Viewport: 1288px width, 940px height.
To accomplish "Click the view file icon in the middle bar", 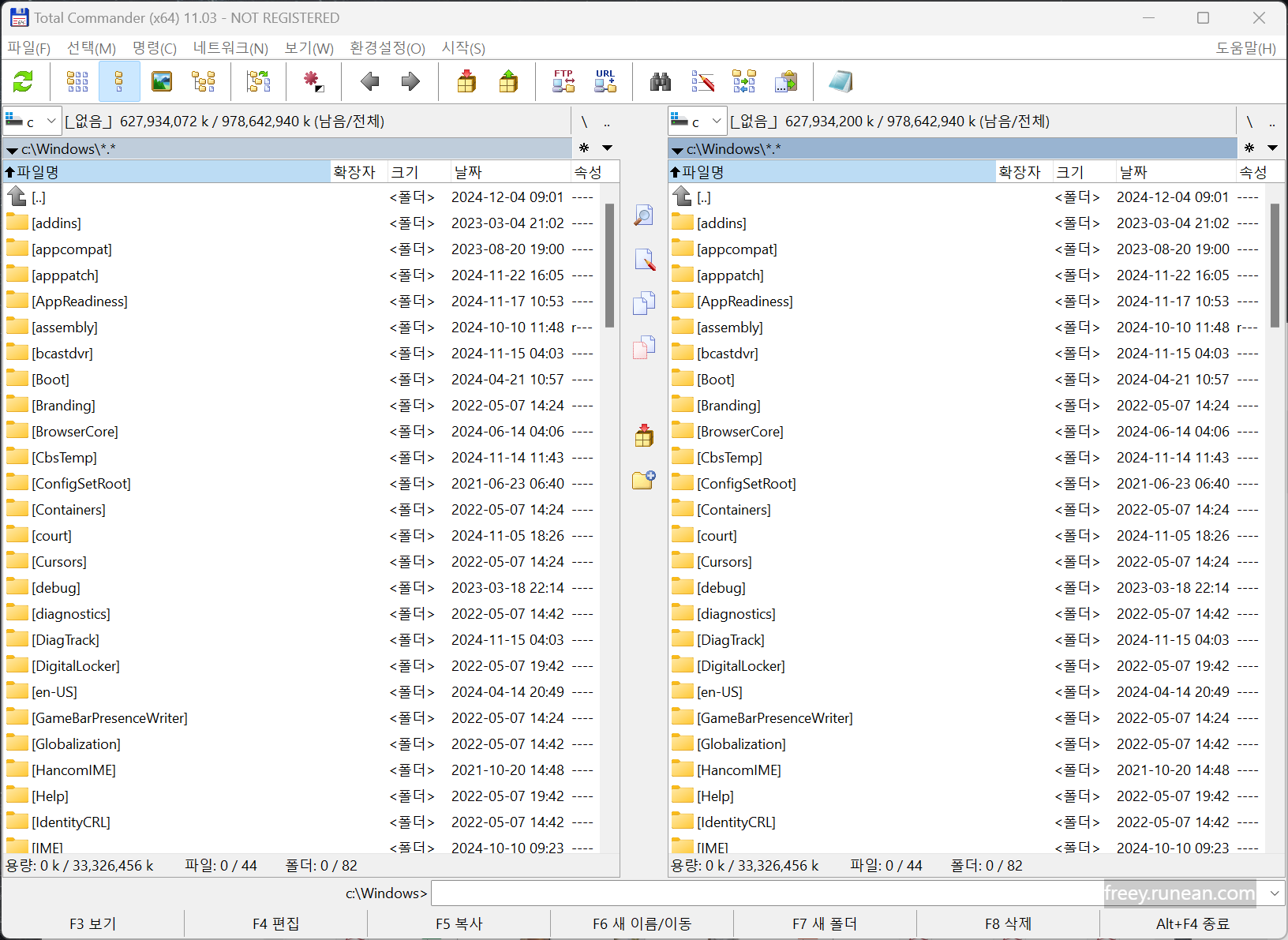I will click(644, 215).
